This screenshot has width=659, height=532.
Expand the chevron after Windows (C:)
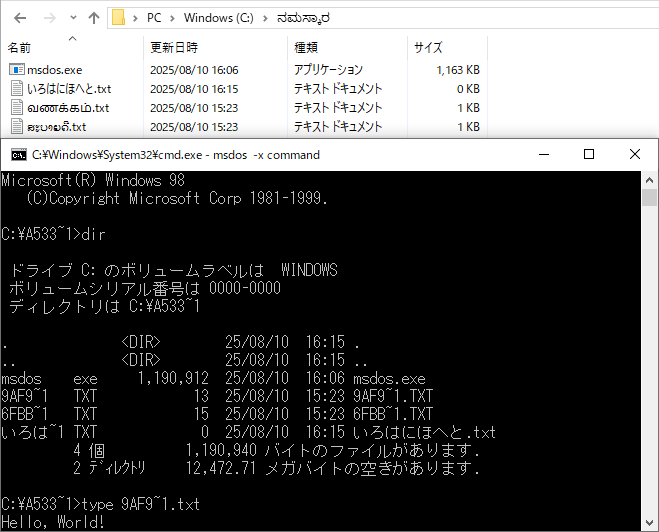[x=265, y=18]
